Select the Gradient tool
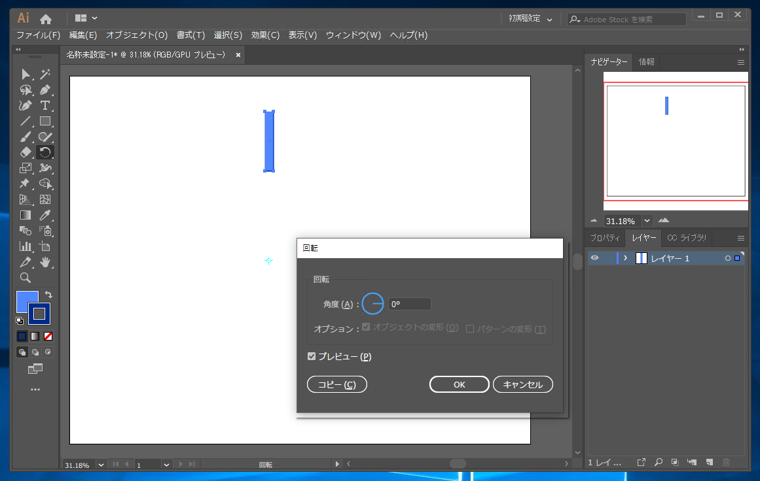The image size is (760, 481). (25, 215)
